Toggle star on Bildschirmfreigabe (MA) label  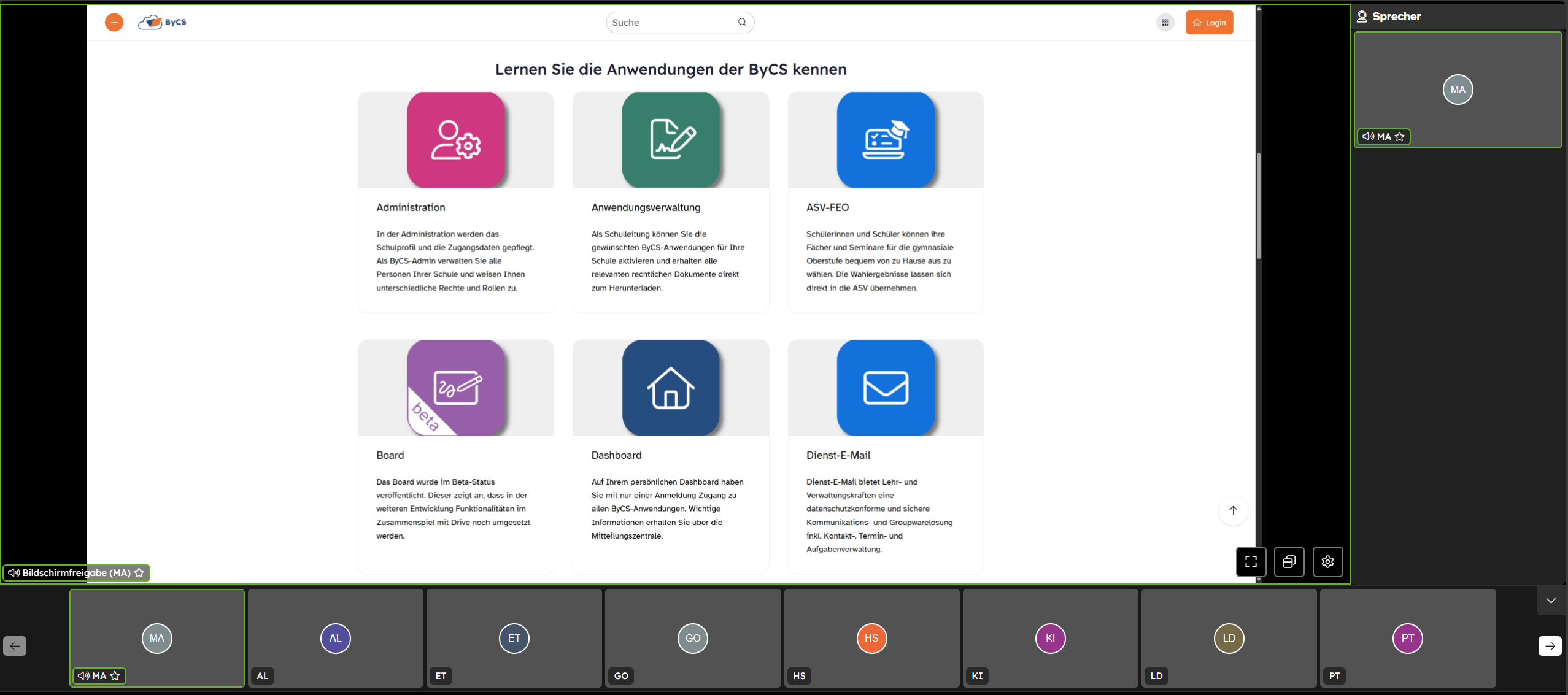139,572
